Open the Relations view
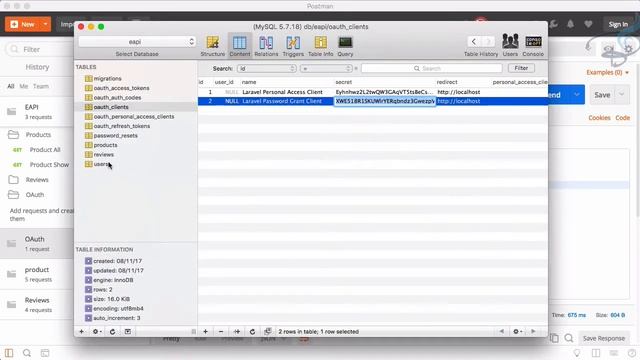 (266, 46)
